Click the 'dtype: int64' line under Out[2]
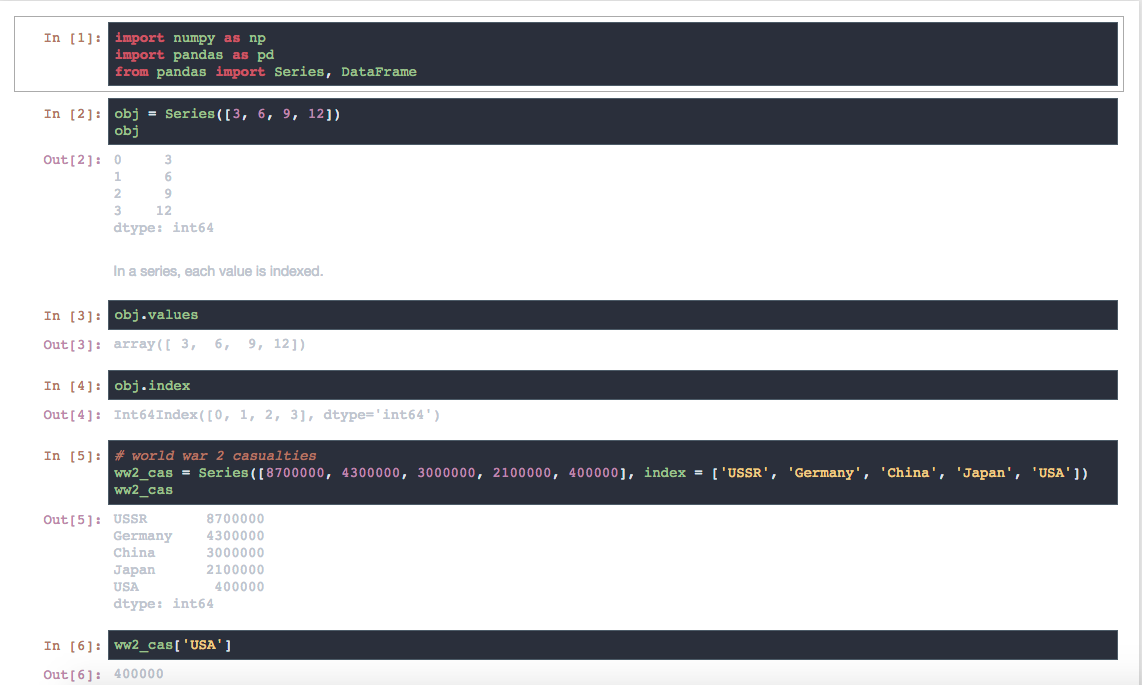Screen dimensions: 1142x685 163,228
